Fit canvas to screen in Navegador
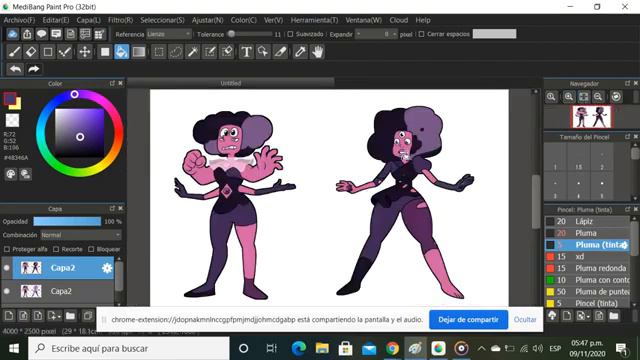Image resolution: width=640 pixels, height=360 pixels. click(x=583, y=97)
